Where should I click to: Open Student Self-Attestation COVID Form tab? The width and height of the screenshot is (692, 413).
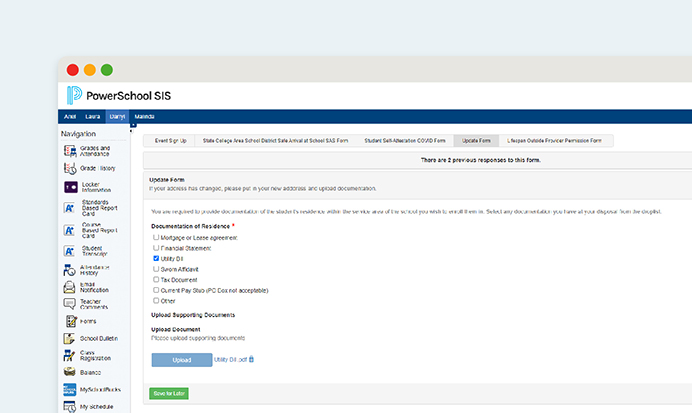click(x=406, y=141)
